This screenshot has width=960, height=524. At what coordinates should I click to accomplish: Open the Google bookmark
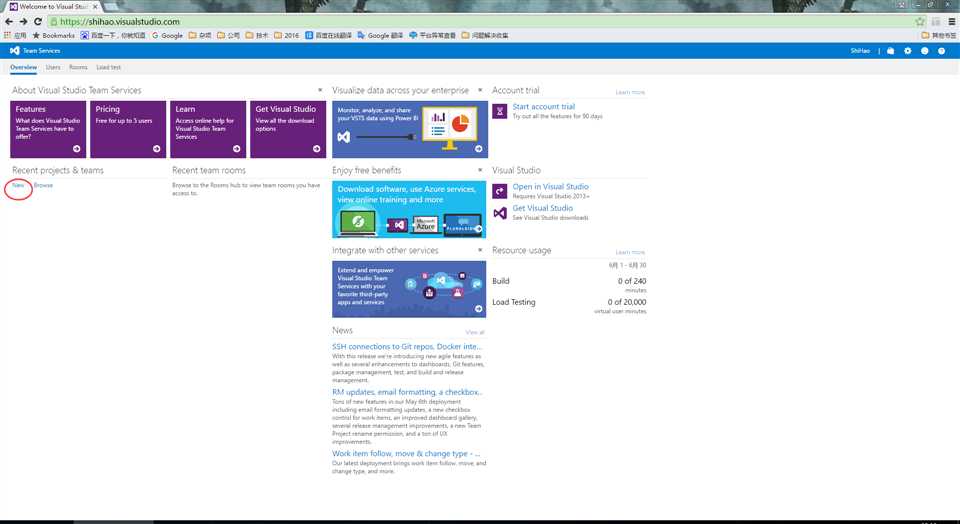coord(167,36)
